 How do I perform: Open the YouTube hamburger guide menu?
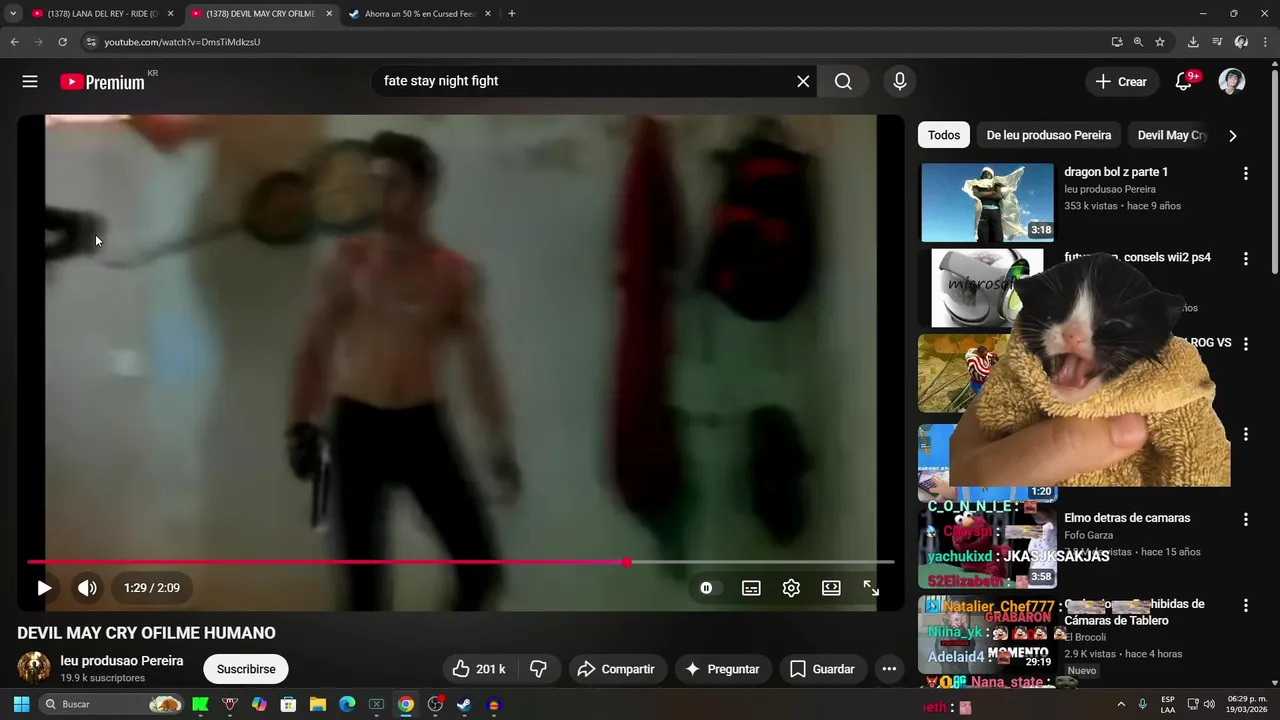(30, 82)
